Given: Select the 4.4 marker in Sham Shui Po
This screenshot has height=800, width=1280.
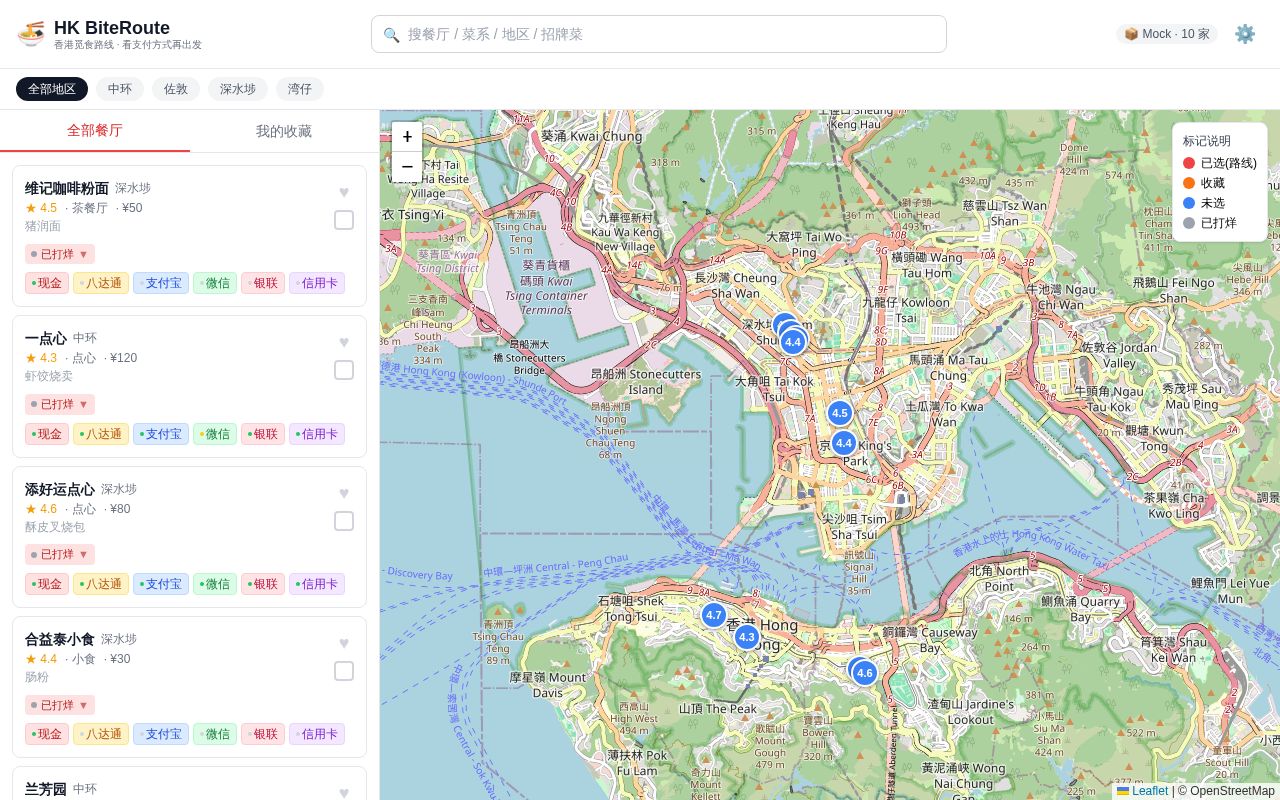Looking at the screenshot, I should click(793, 342).
